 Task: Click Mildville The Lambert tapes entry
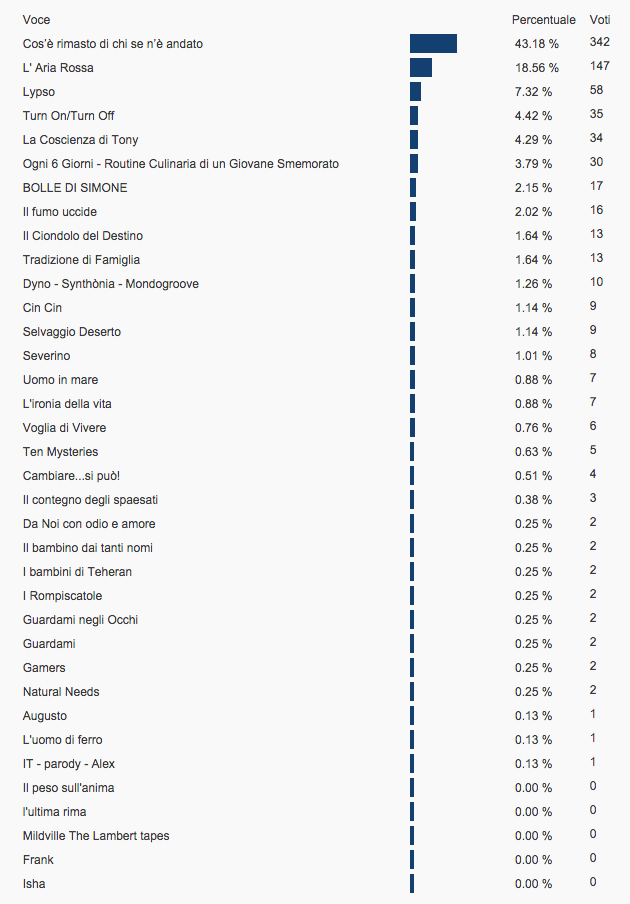pos(96,836)
